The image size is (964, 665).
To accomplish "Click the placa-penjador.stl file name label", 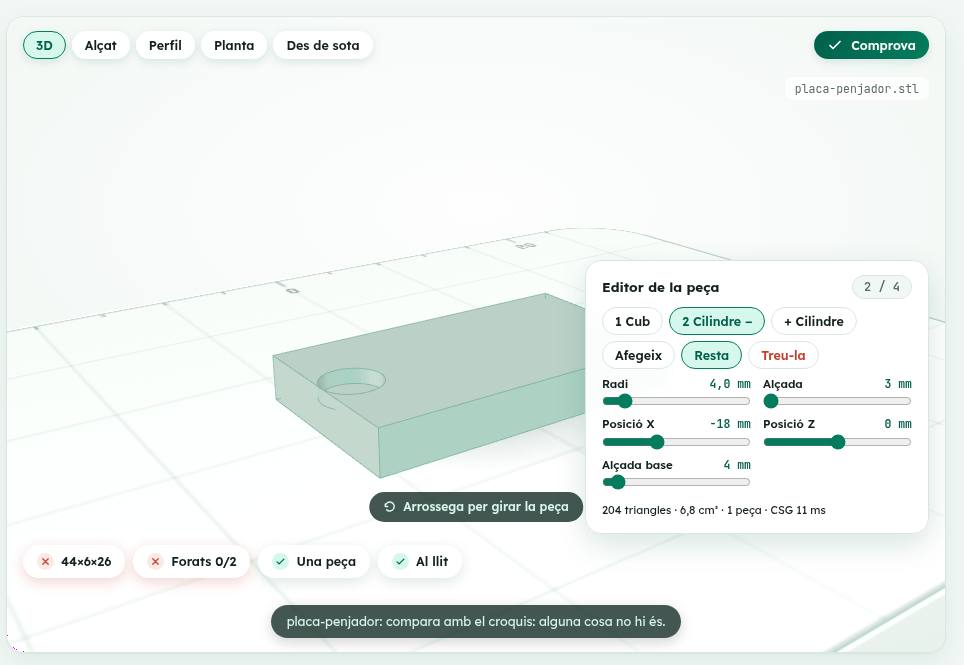I will 856,89.
